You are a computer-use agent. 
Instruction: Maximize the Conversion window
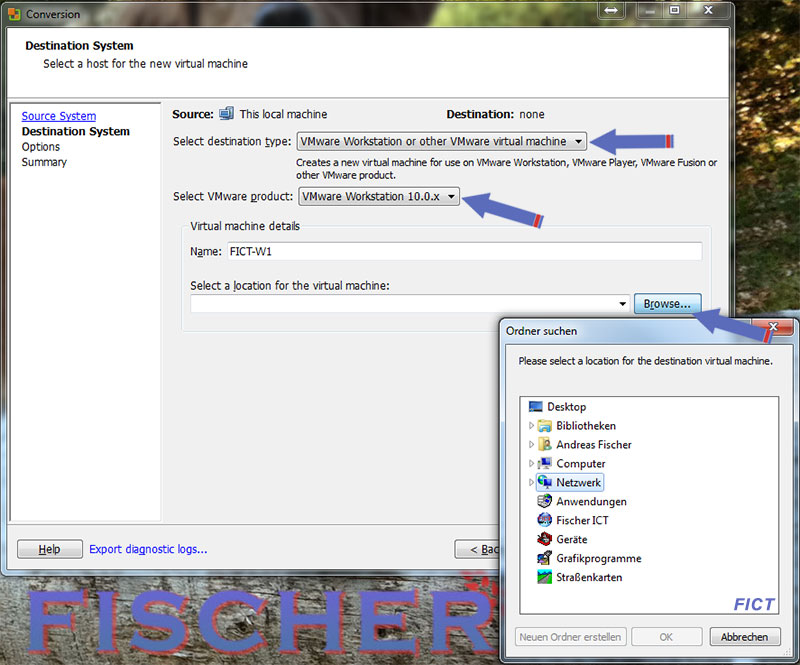pos(674,10)
